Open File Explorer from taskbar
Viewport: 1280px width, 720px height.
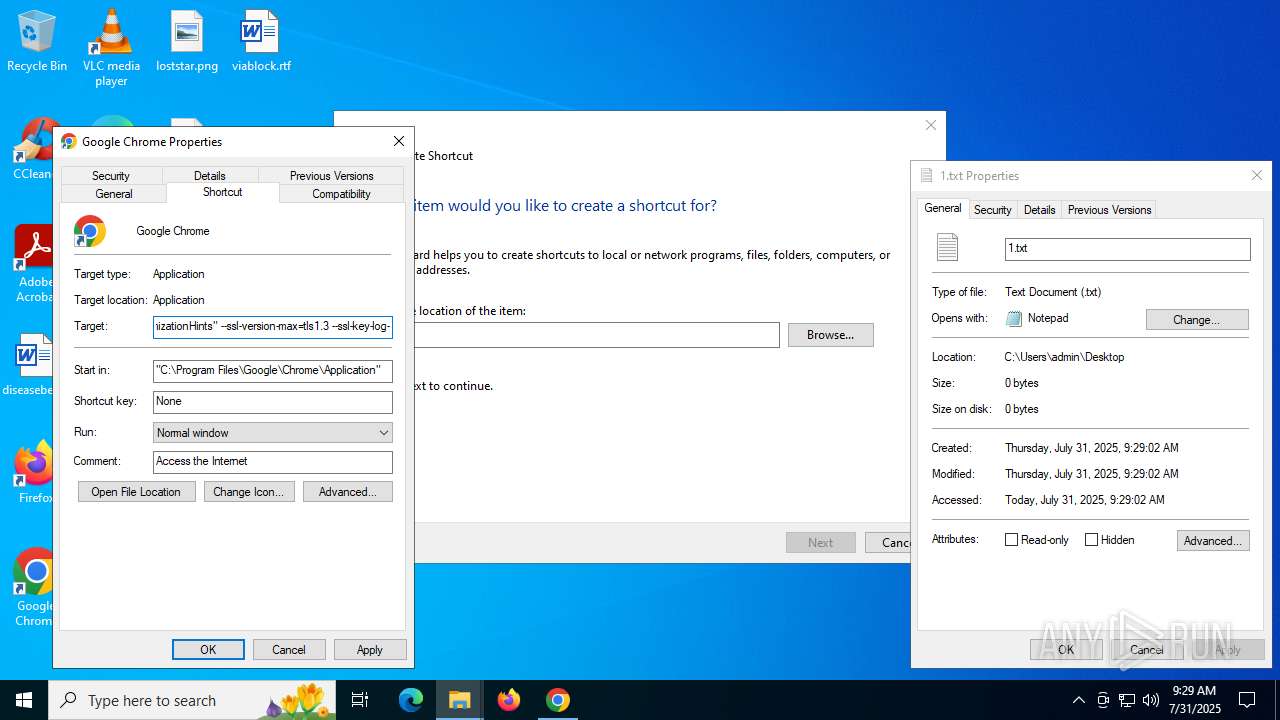pos(460,700)
